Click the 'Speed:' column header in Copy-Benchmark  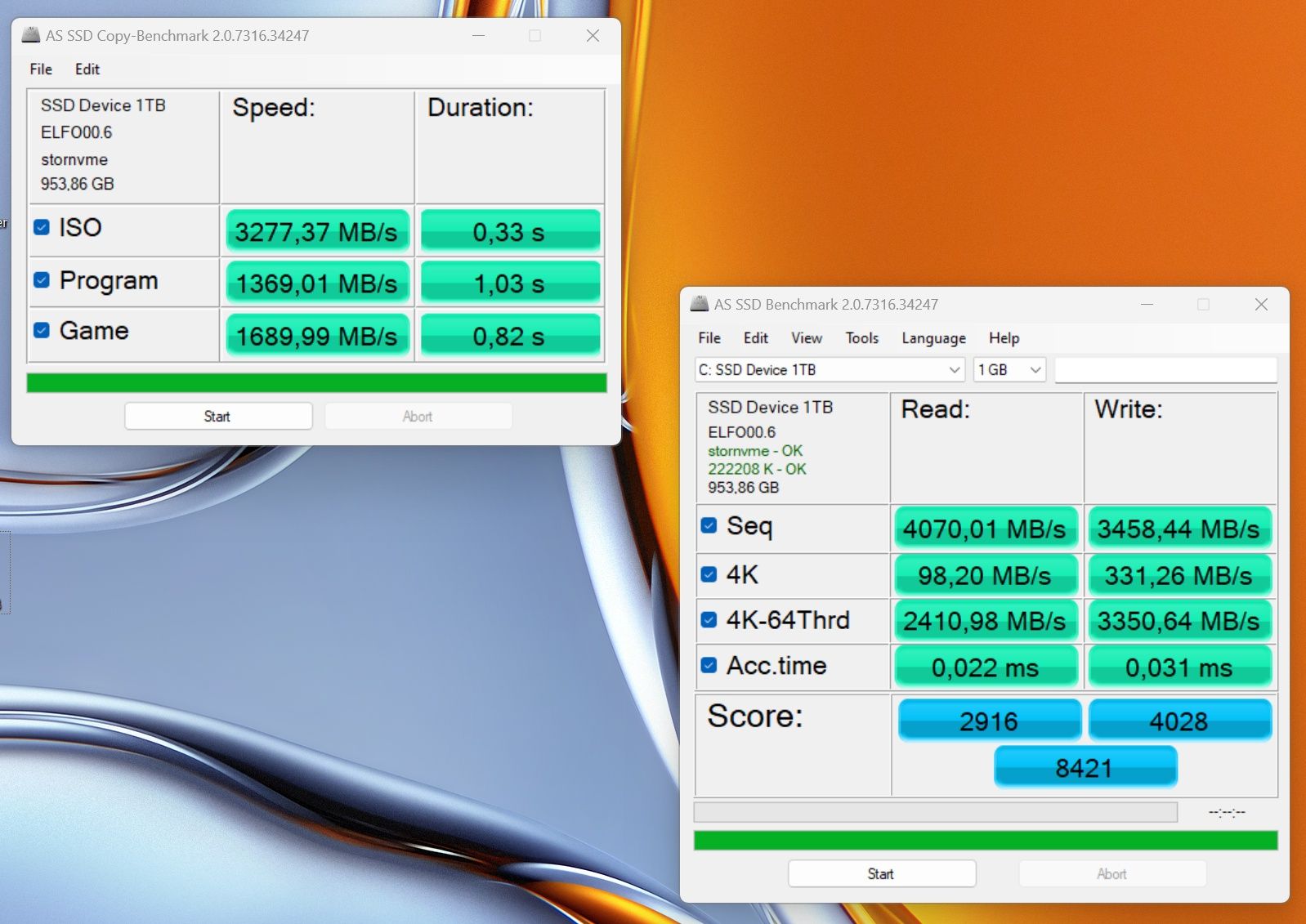[x=274, y=108]
